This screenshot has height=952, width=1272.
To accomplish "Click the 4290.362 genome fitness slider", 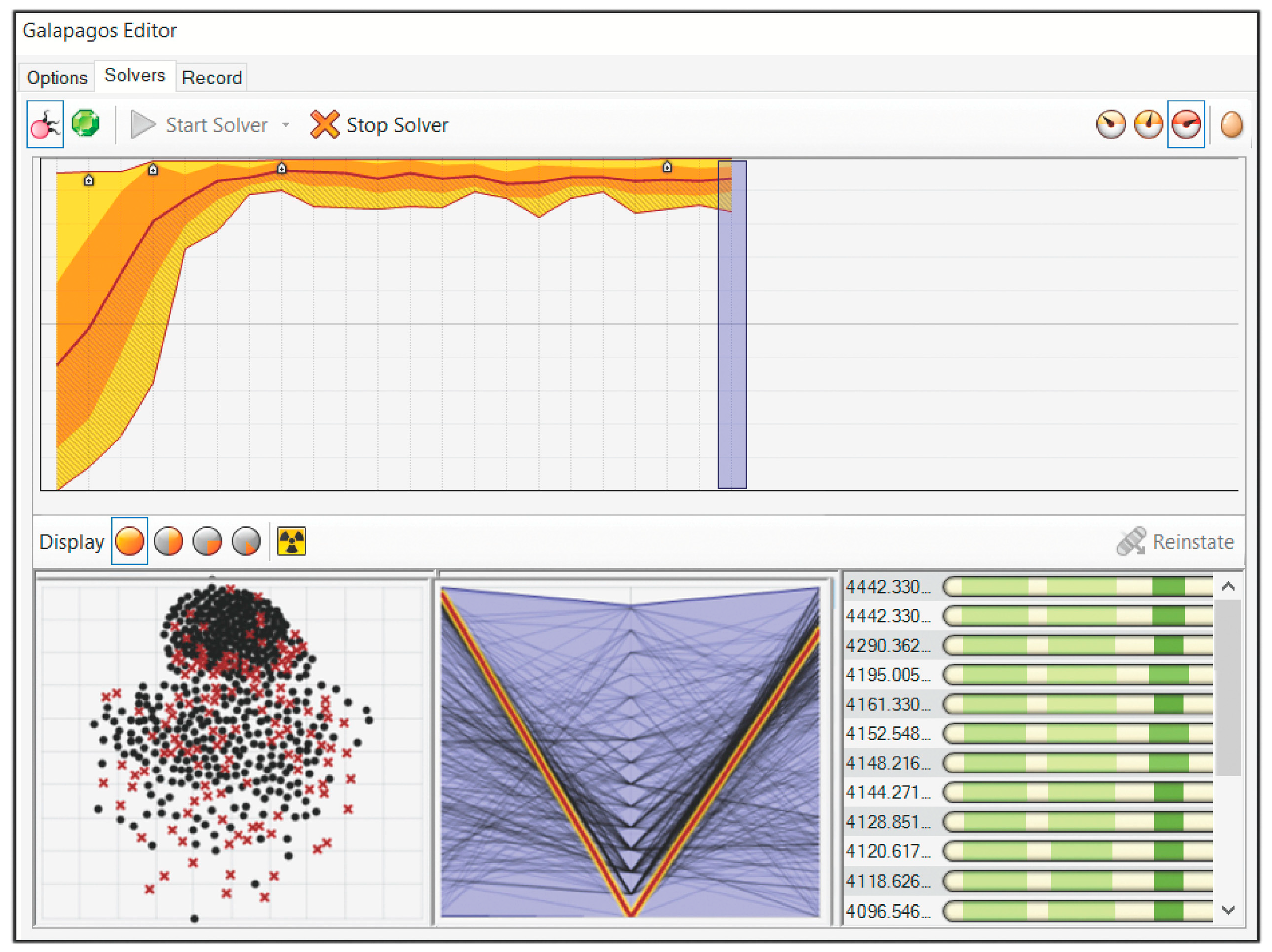I will click(x=1078, y=645).
